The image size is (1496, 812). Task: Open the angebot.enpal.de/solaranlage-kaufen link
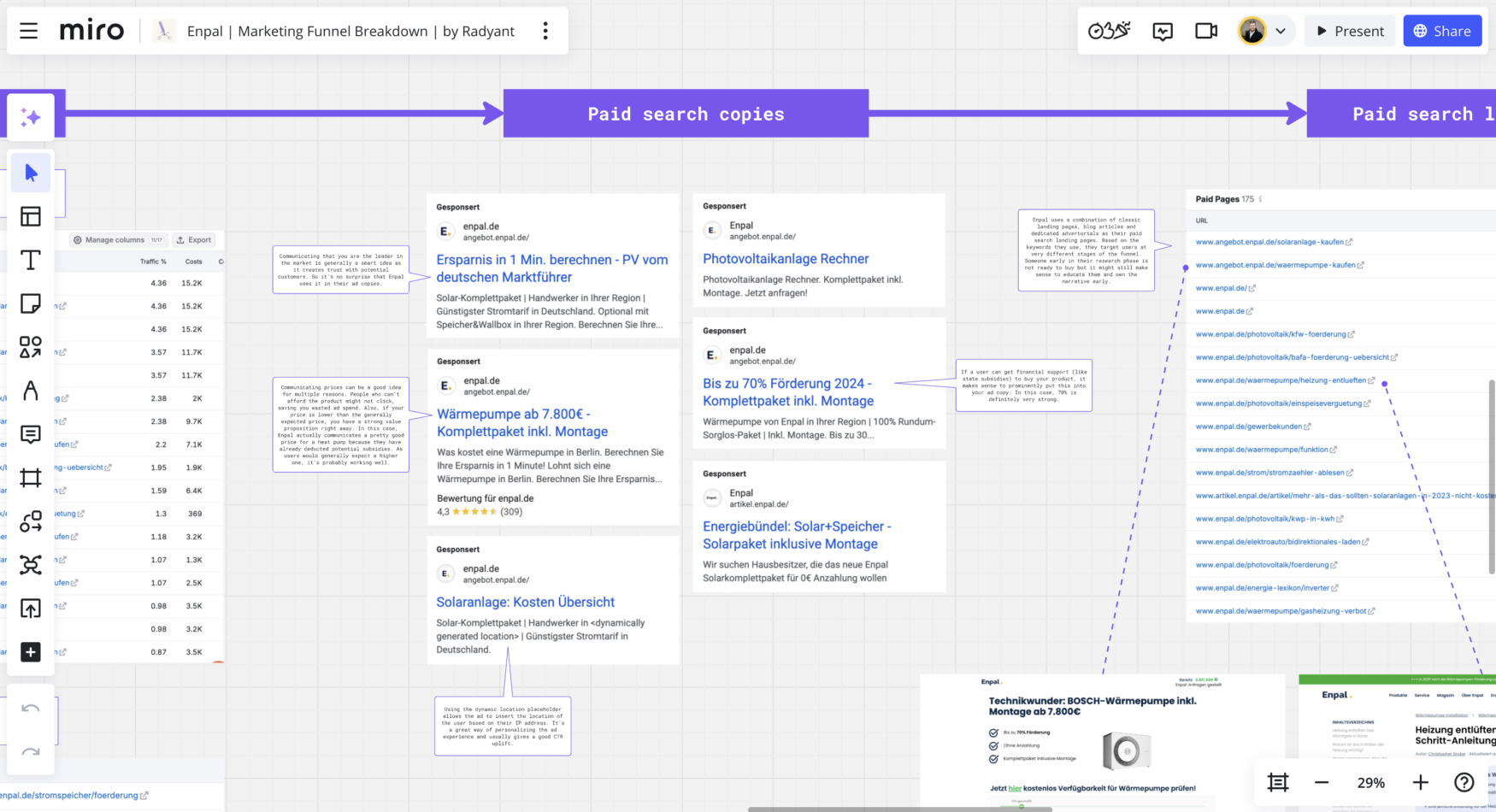1269,242
